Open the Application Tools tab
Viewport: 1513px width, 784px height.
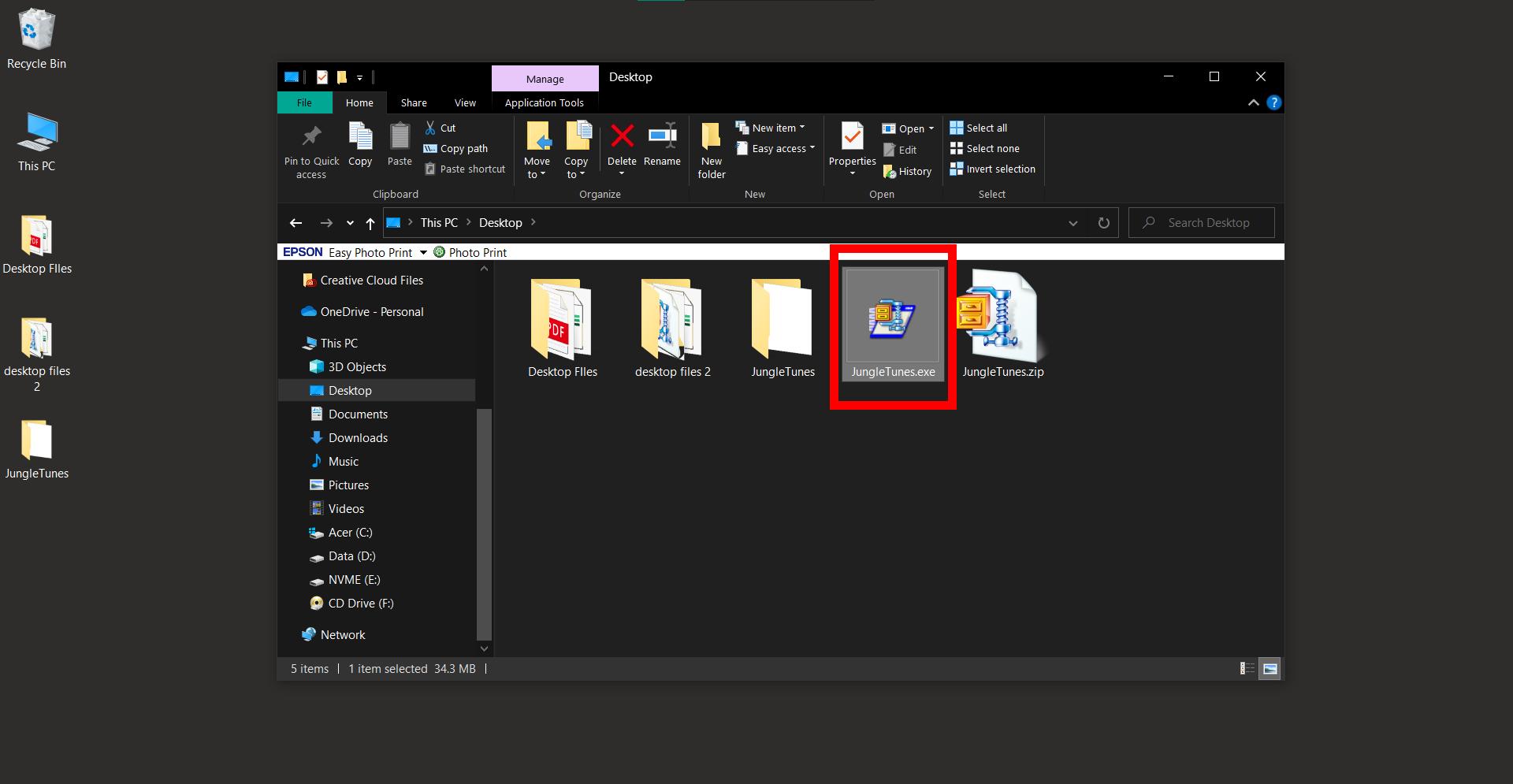click(x=545, y=102)
